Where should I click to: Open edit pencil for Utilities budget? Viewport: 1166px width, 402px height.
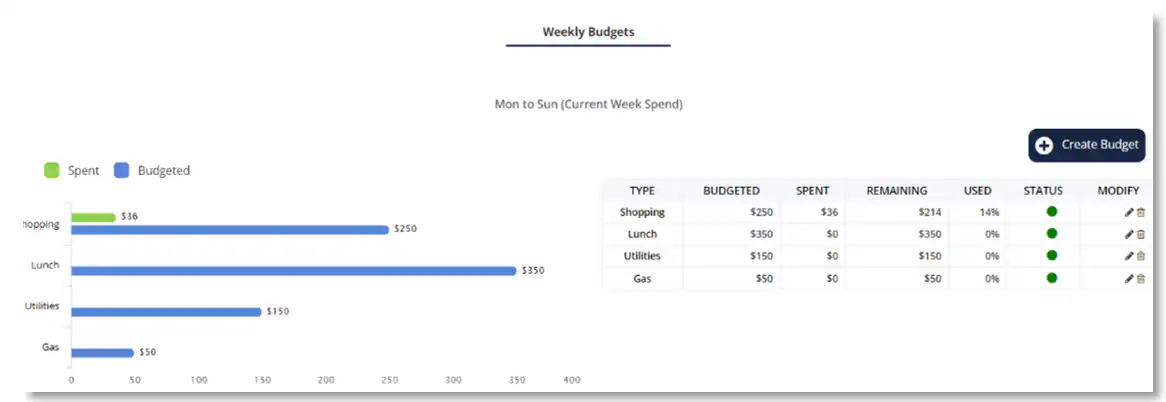click(1129, 256)
